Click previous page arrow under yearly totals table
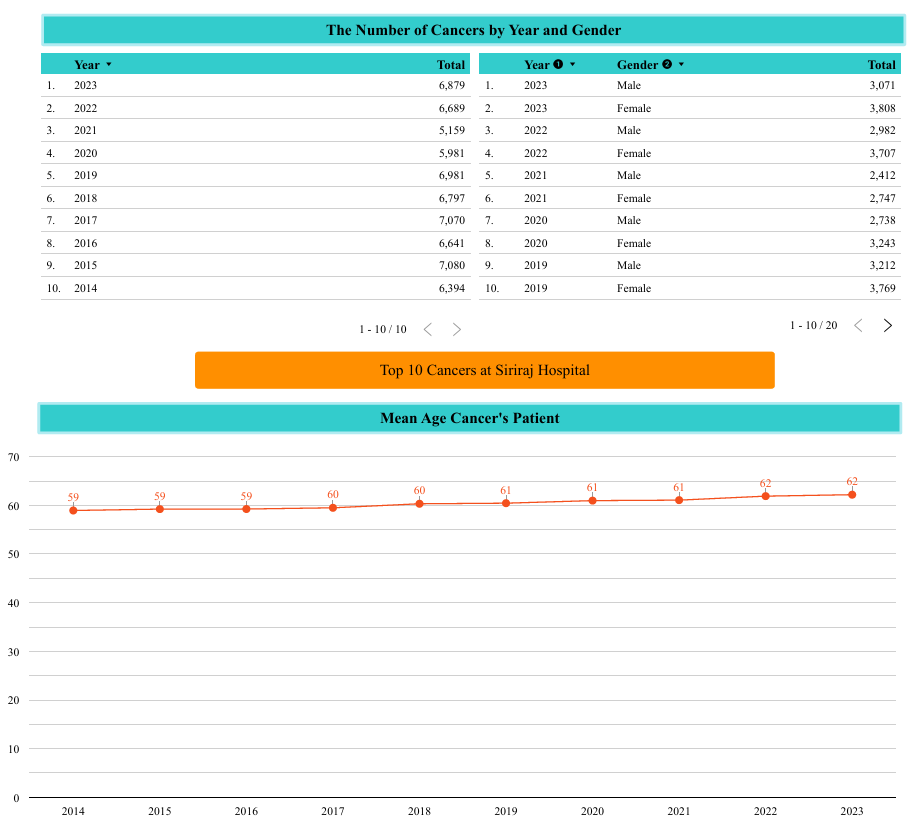The image size is (916, 829). [428, 329]
